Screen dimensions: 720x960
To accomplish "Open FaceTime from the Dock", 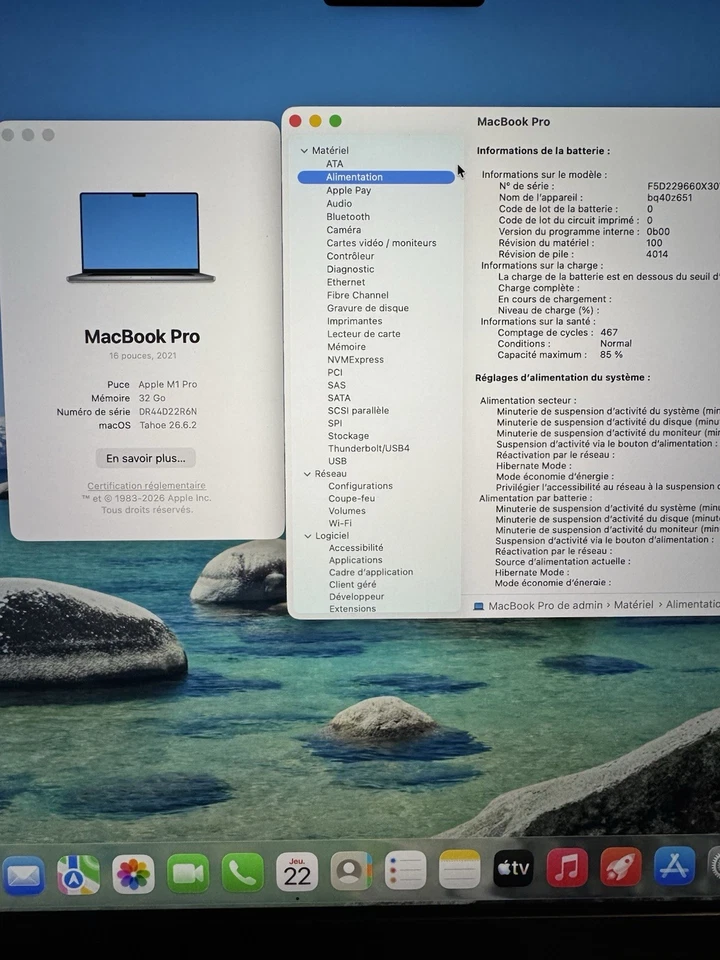I will [188, 872].
